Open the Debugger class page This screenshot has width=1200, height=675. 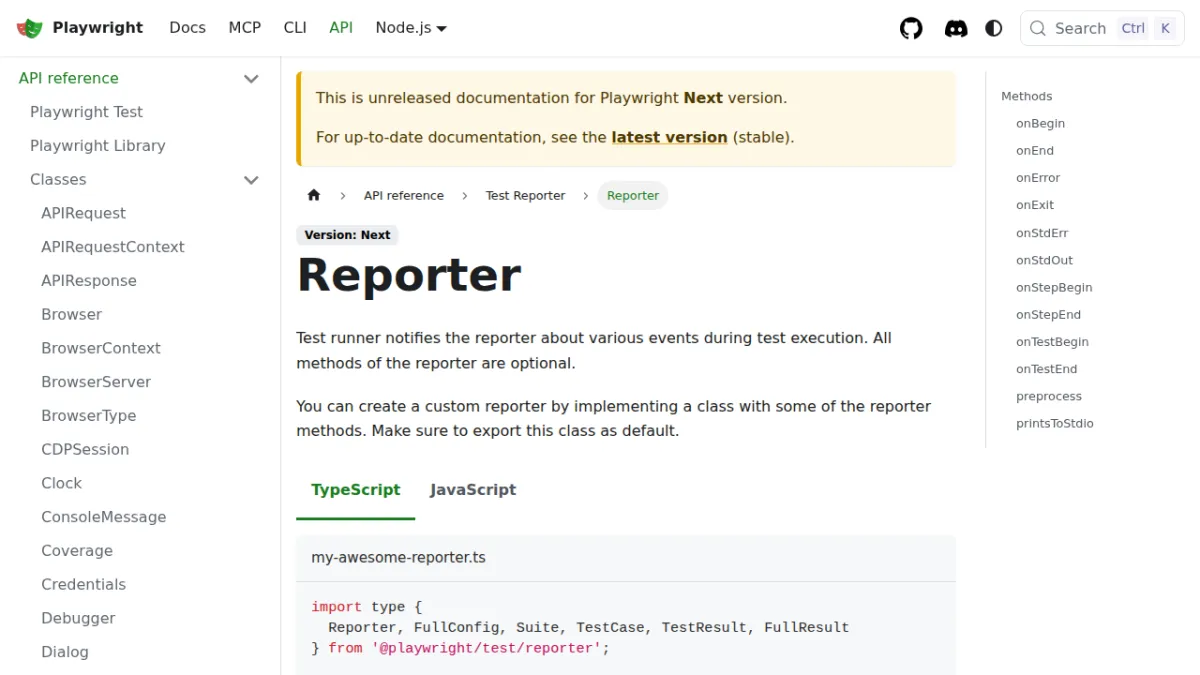tap(78, 619)
